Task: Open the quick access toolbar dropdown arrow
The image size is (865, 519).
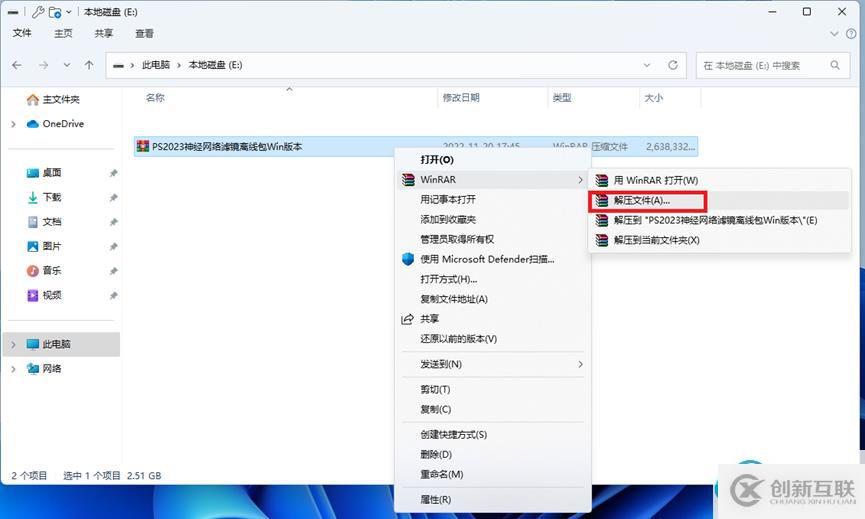Action: 68,12
